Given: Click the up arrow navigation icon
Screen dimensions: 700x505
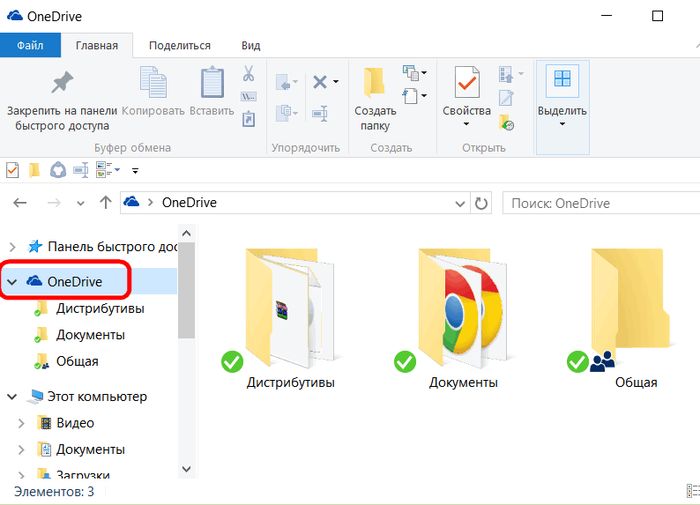Looking at the screenshot, I should tap(106, 203).
